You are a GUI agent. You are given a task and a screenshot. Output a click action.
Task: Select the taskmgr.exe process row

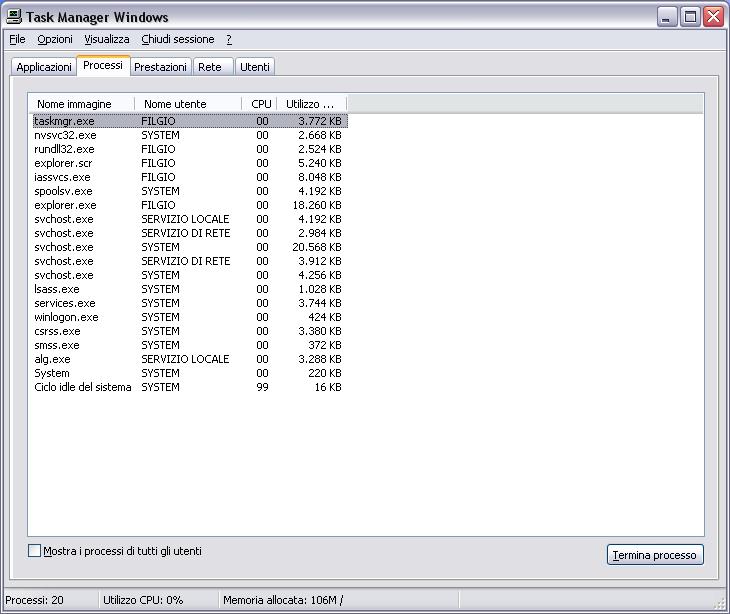190,121
